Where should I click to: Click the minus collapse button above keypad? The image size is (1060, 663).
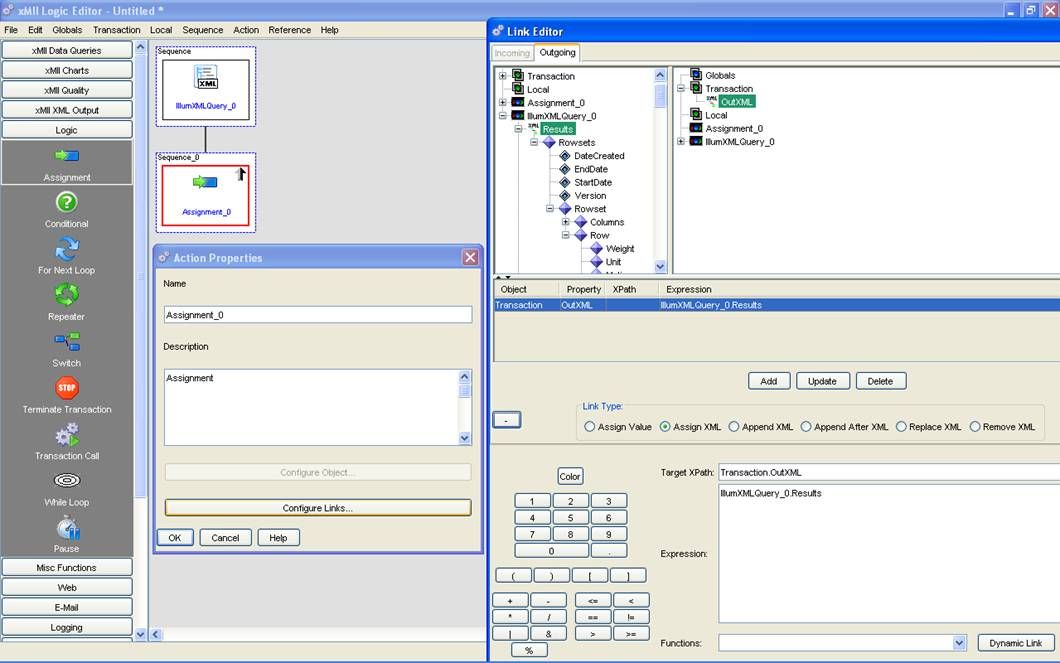506,420
